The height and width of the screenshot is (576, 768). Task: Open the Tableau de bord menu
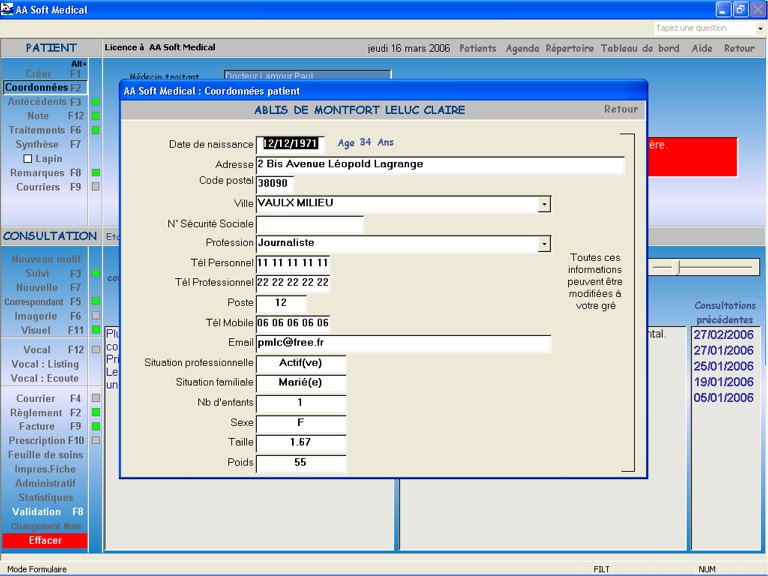(640, 48)
